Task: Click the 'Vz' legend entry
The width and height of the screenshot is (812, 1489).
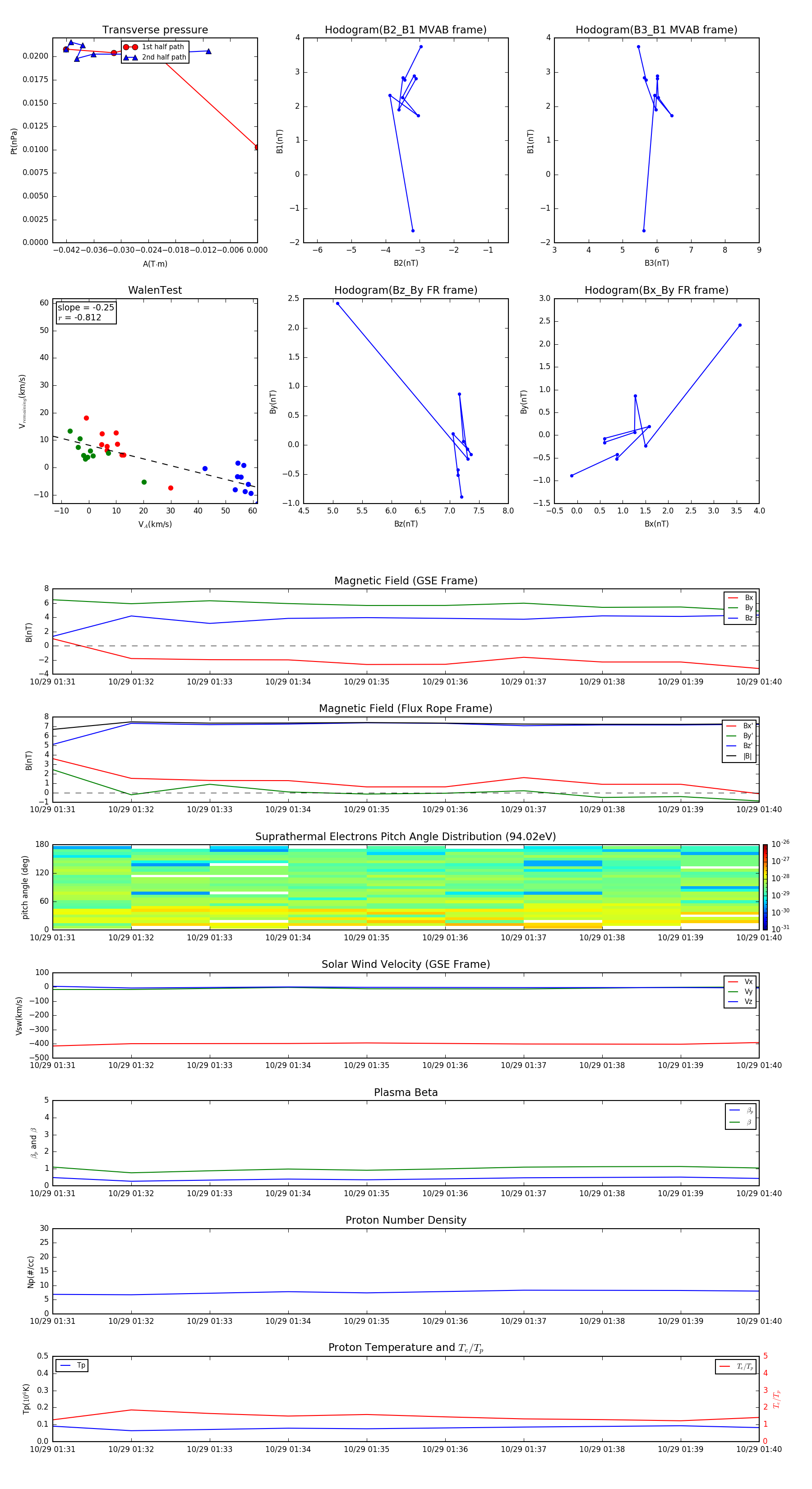Action: (741, 1001)
